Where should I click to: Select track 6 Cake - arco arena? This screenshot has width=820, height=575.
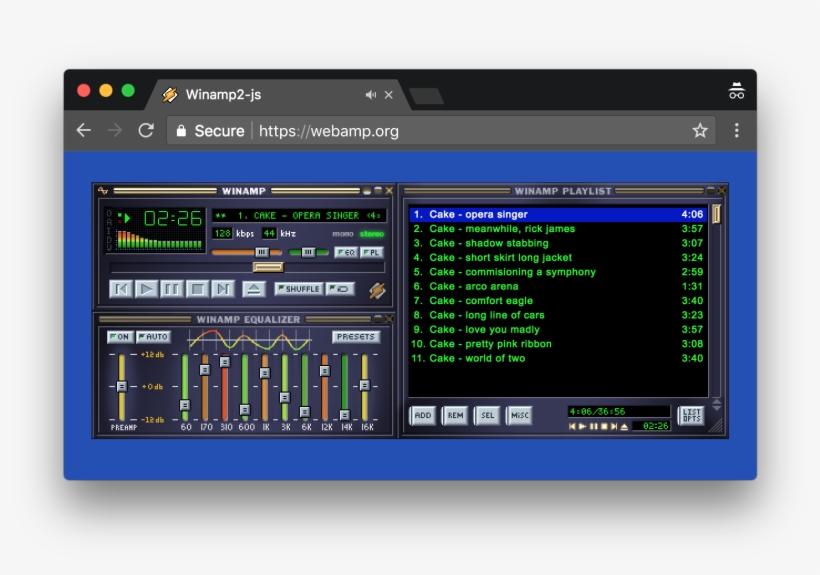[x=557, y=286]
